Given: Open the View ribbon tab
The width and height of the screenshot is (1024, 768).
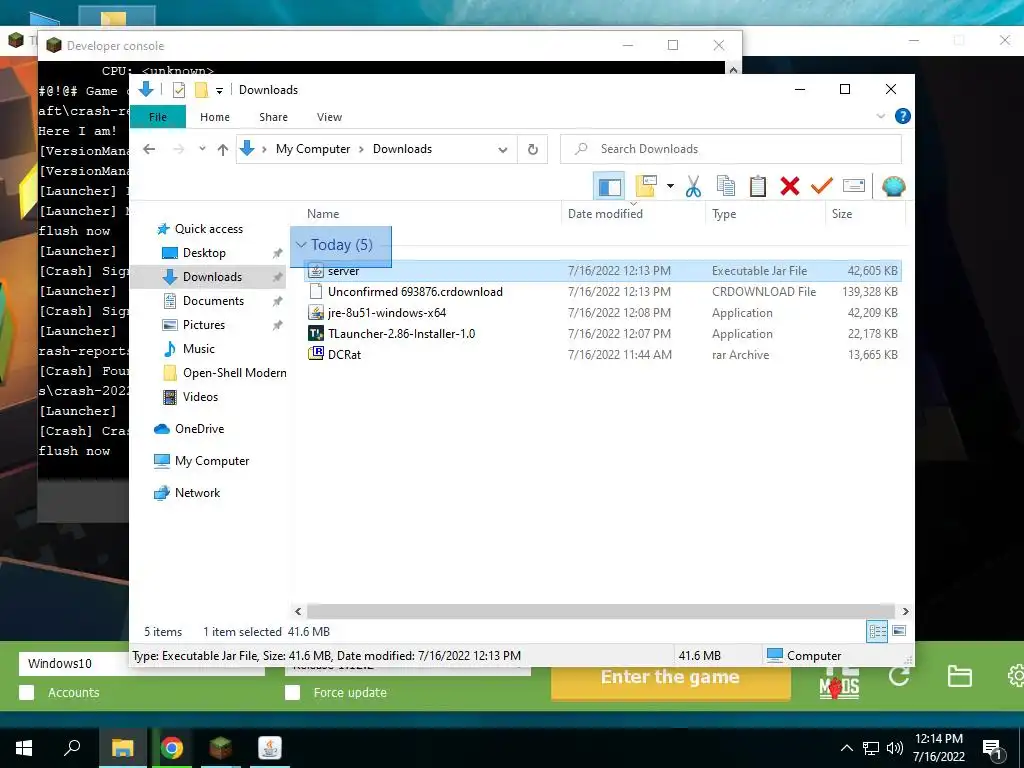Looking at the screenshot, I should (x=329, y=117).
